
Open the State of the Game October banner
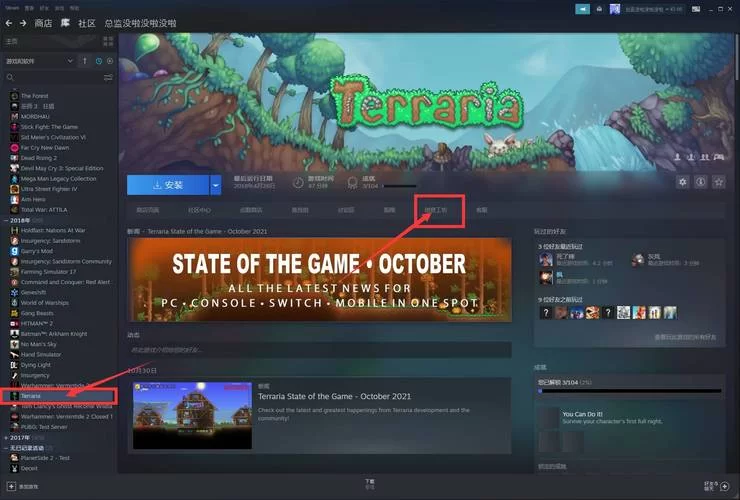click(x=319, y=281)
